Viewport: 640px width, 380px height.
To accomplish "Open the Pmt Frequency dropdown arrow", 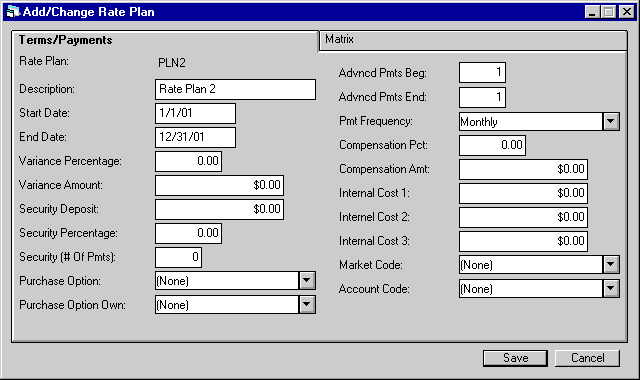I will pos(611,122).
